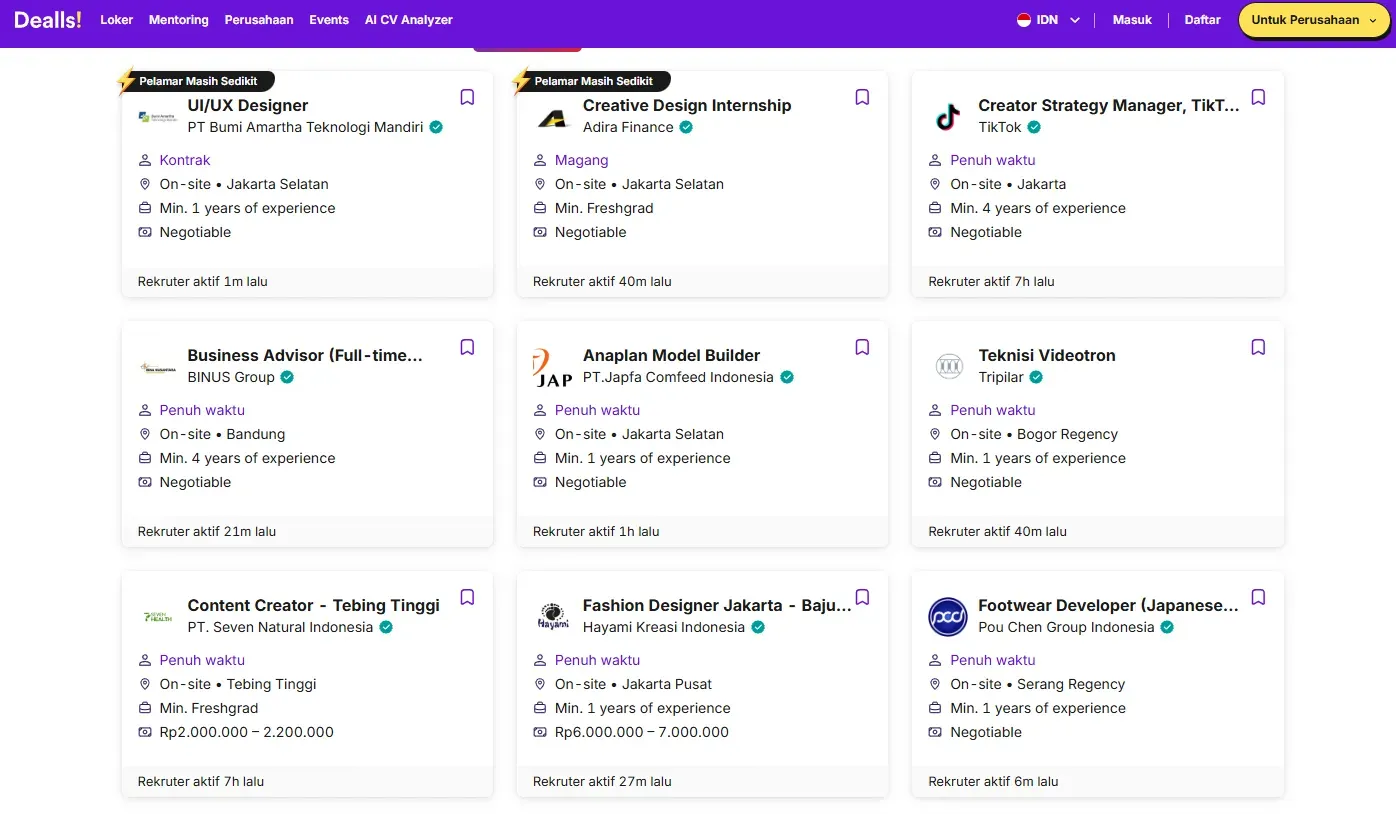The height and width of the screenshot is (814, 1396).
Task: Click the verified badge beside PT.Japfa Comfeed Indonesia
Action: tap(787, 377)
